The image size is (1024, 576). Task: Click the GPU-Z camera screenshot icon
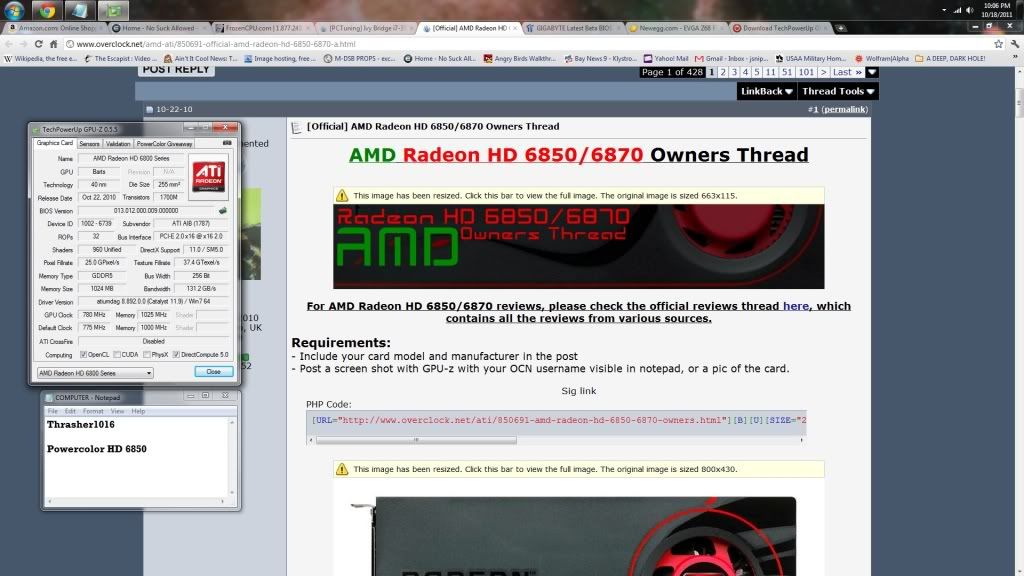tap(227, 143)
